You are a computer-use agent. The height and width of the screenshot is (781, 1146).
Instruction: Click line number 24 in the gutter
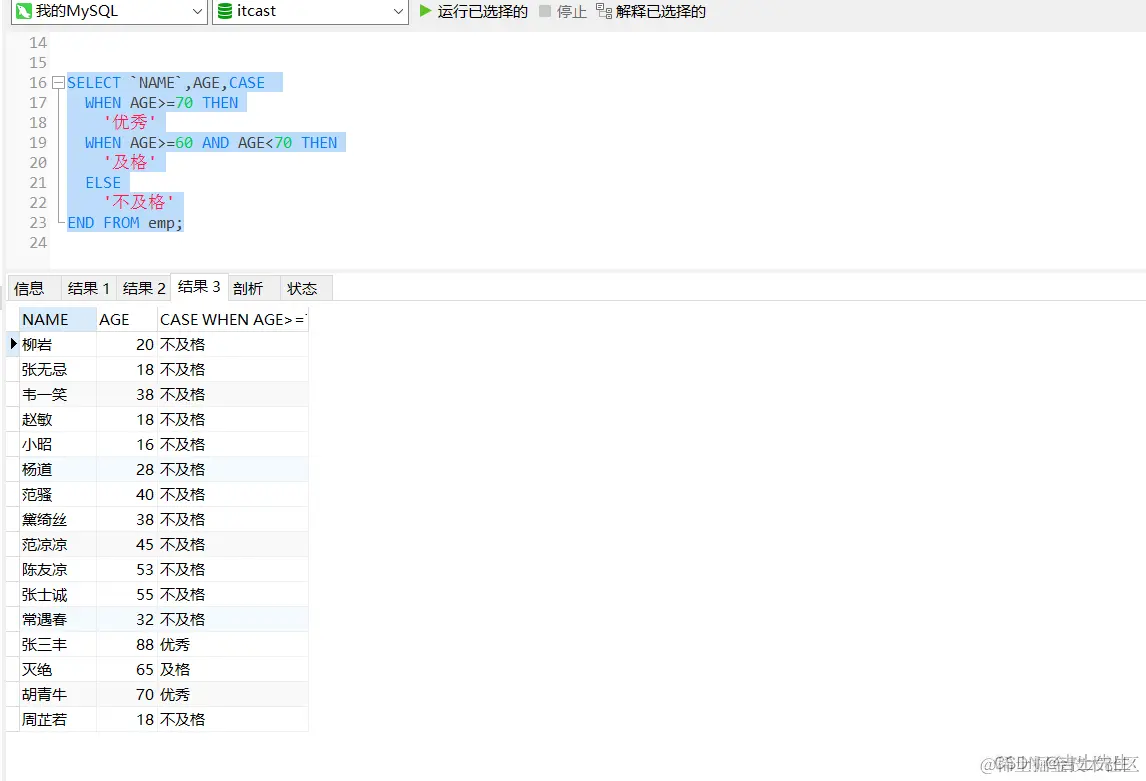[x=38, y=243]
